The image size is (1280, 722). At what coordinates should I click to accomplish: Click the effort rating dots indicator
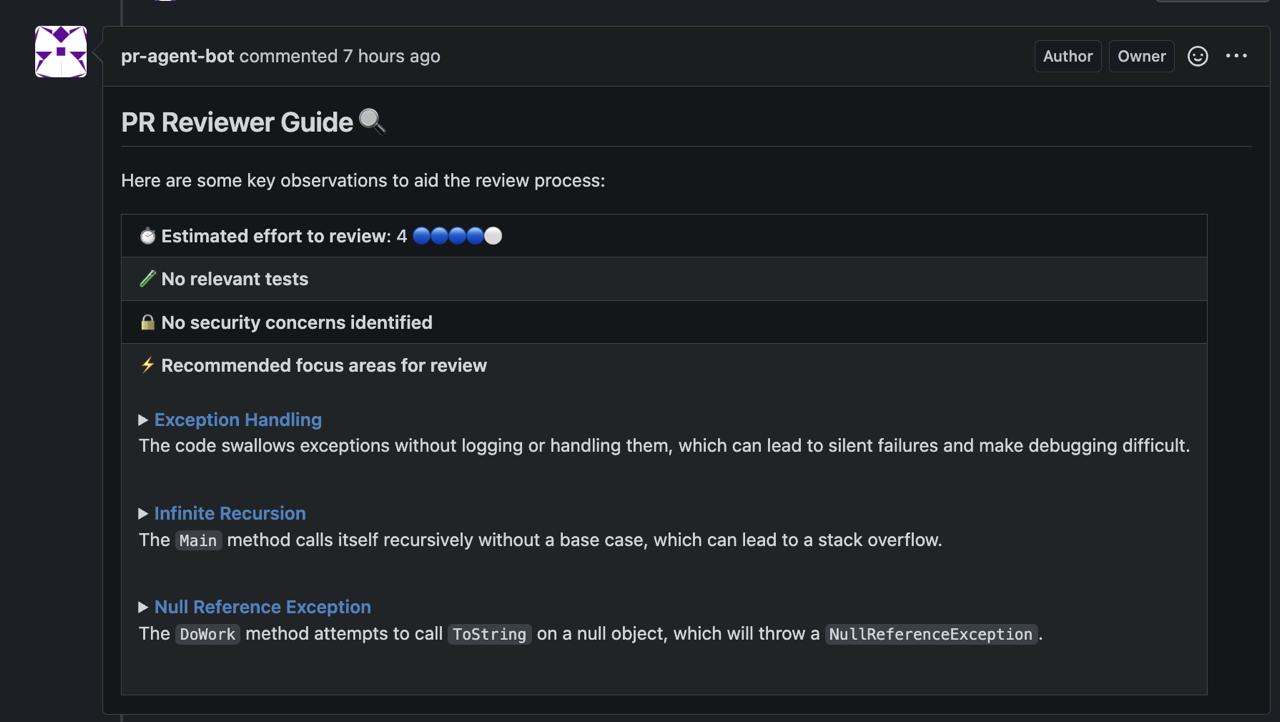457,236
